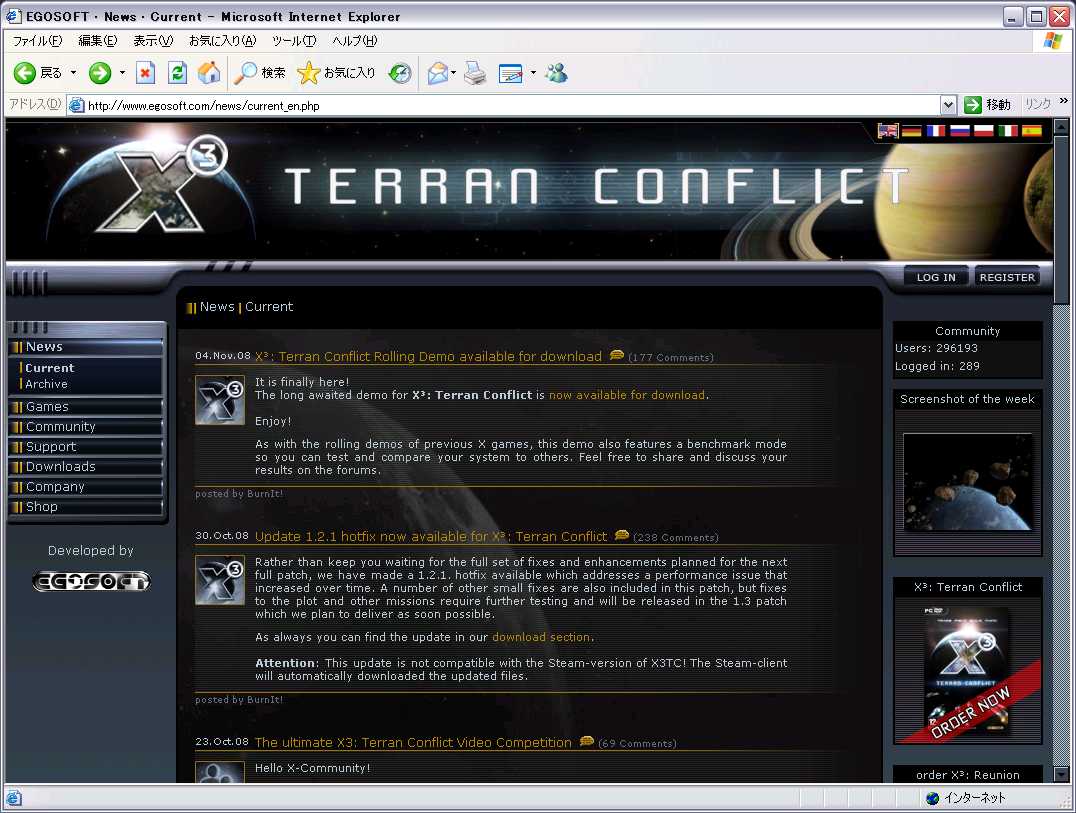Print the page with the printer icon

[475, 73]
